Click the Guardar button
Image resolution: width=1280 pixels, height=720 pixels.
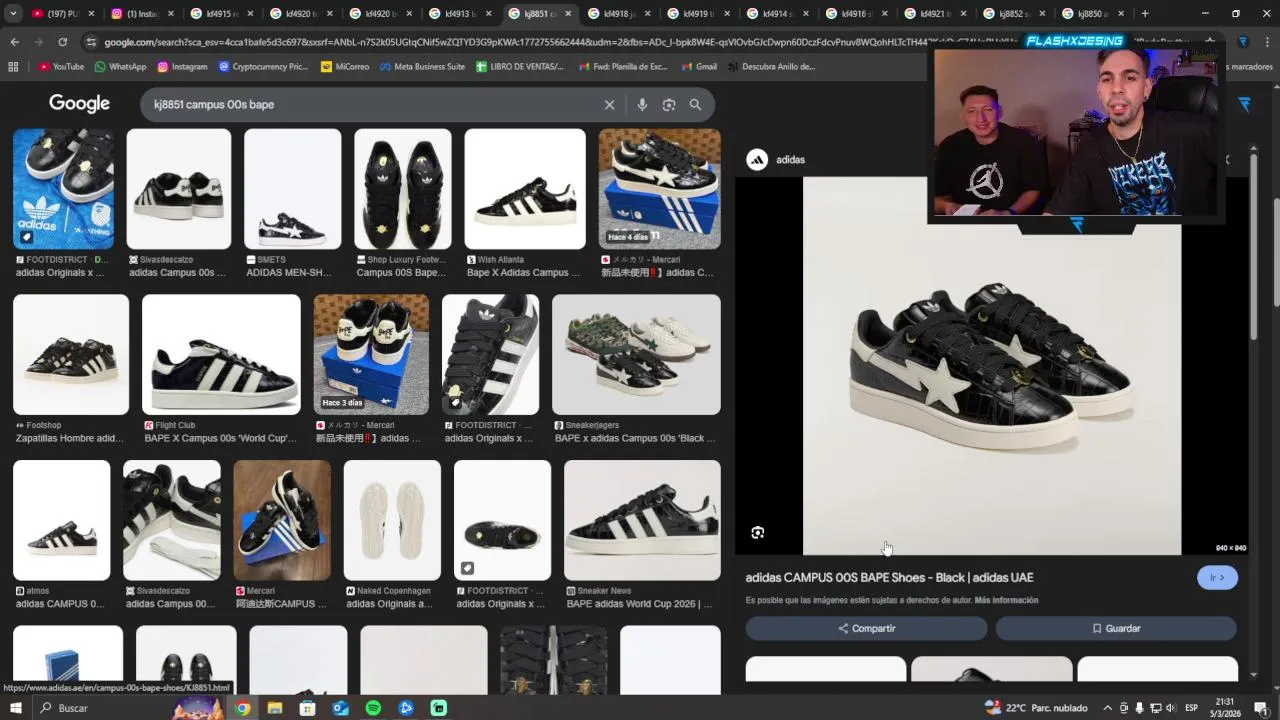tap(1116, 628)
